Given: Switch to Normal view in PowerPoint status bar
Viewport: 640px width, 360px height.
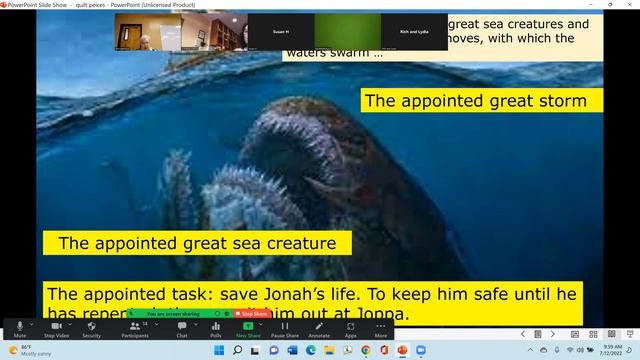Looking at the screenshot, I should (x=575, y=334).
